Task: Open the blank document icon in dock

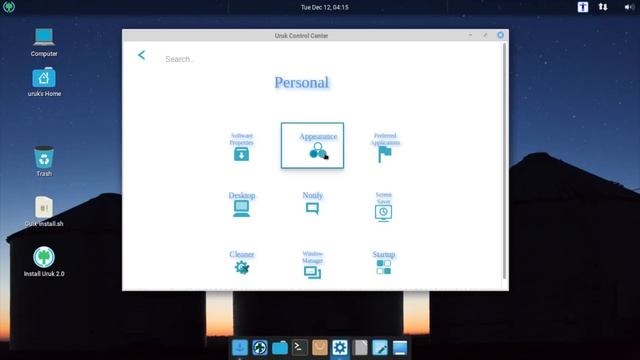Action: tap(360, 348)
